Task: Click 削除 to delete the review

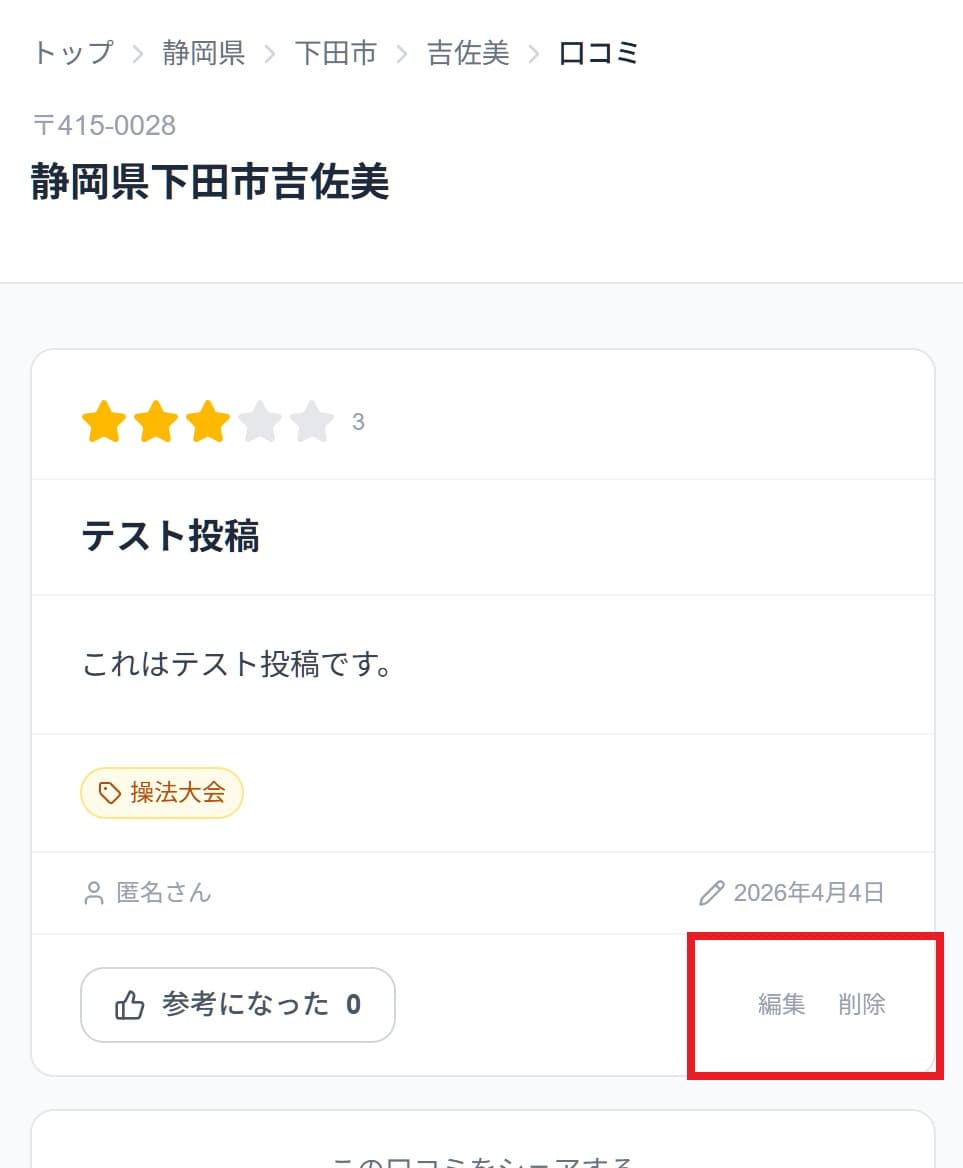Action: [x=861, y=1004]
